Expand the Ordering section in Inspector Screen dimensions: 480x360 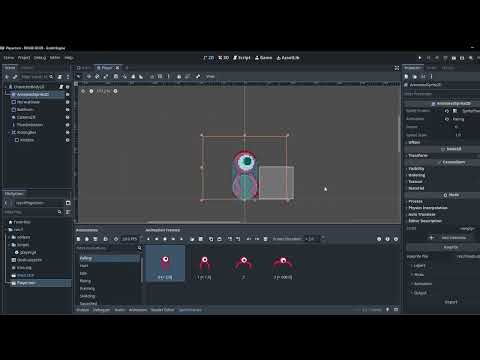coord(416,175)
